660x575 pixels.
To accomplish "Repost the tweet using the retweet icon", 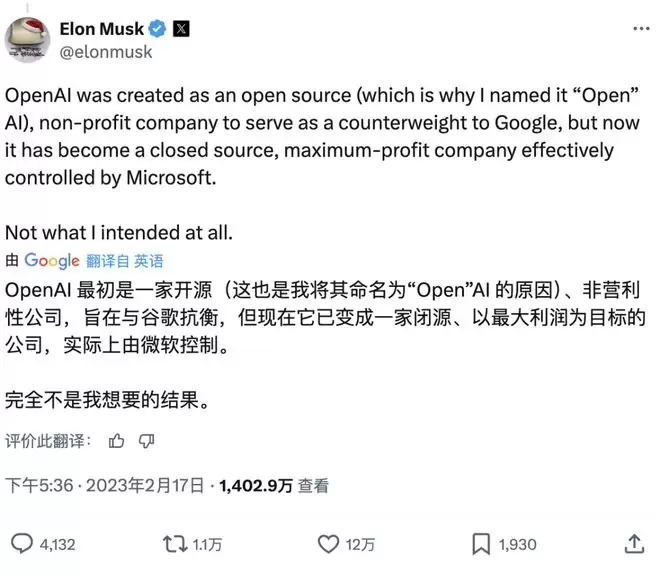I will (174, 544).
